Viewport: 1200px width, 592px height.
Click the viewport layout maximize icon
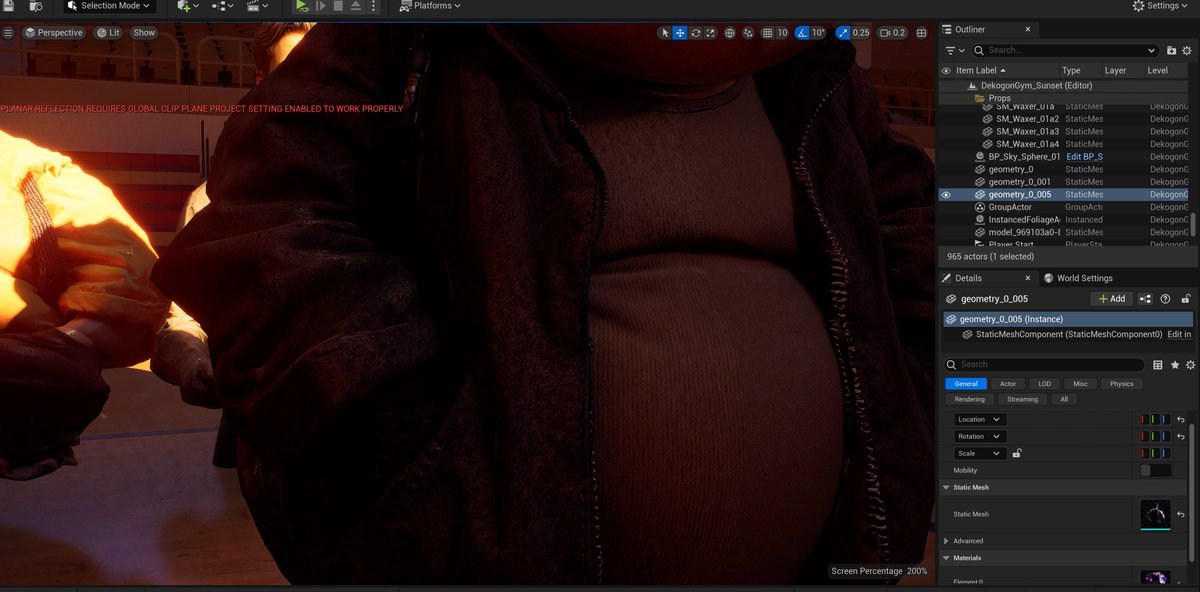[x=921, y=33]
